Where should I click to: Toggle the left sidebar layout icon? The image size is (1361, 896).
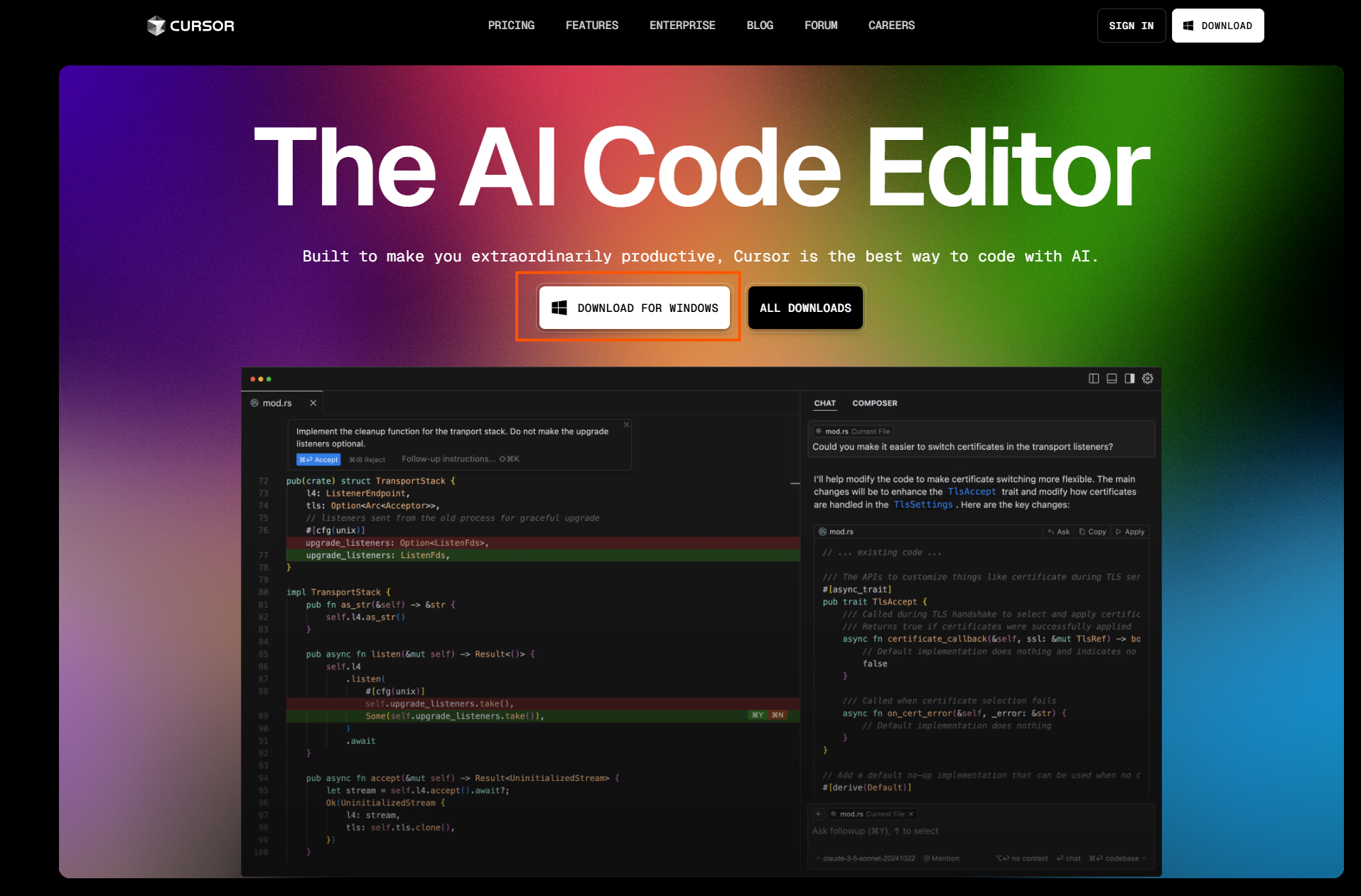pyautogui.click(x=1094, y=379)
